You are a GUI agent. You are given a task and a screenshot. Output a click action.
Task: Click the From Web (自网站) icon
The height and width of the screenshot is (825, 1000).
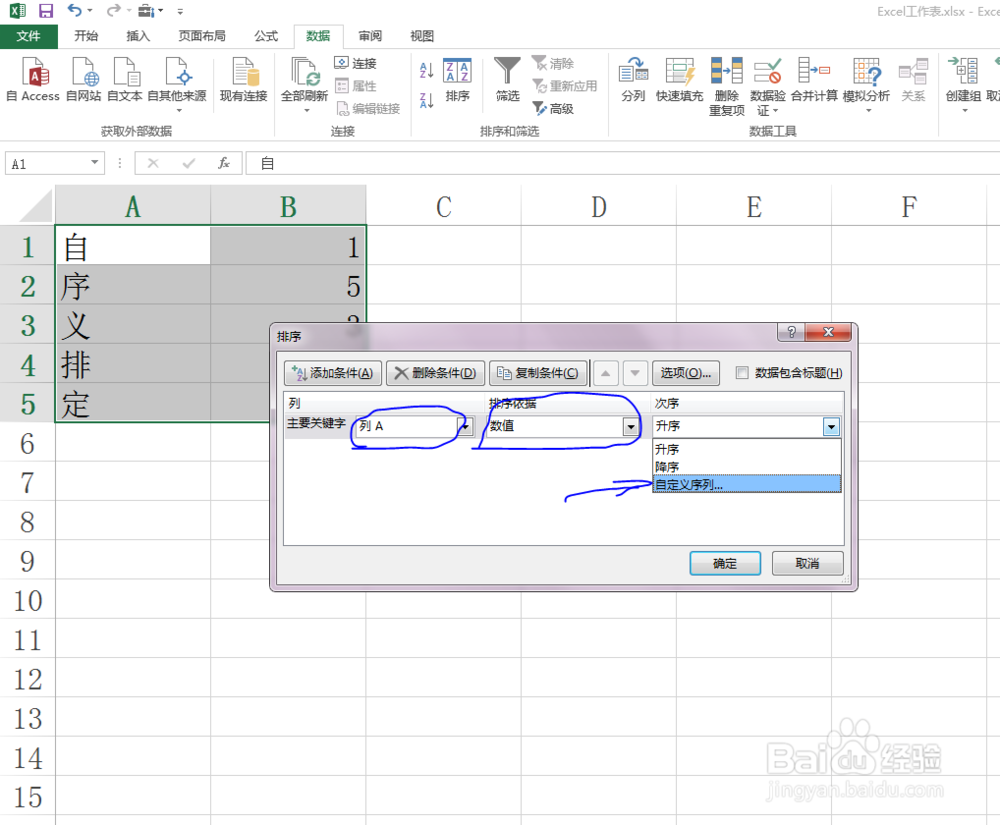(x=84, y=80)
